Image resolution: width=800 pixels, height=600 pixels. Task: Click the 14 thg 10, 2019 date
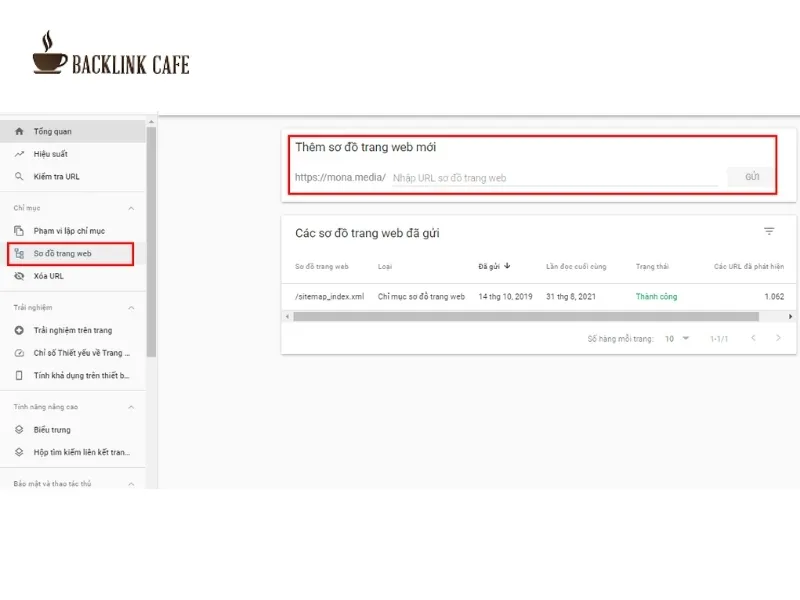(x=505, y=296)
